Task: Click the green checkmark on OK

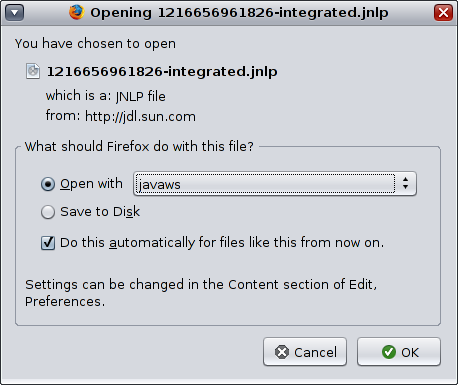Action: pos(389,352)
